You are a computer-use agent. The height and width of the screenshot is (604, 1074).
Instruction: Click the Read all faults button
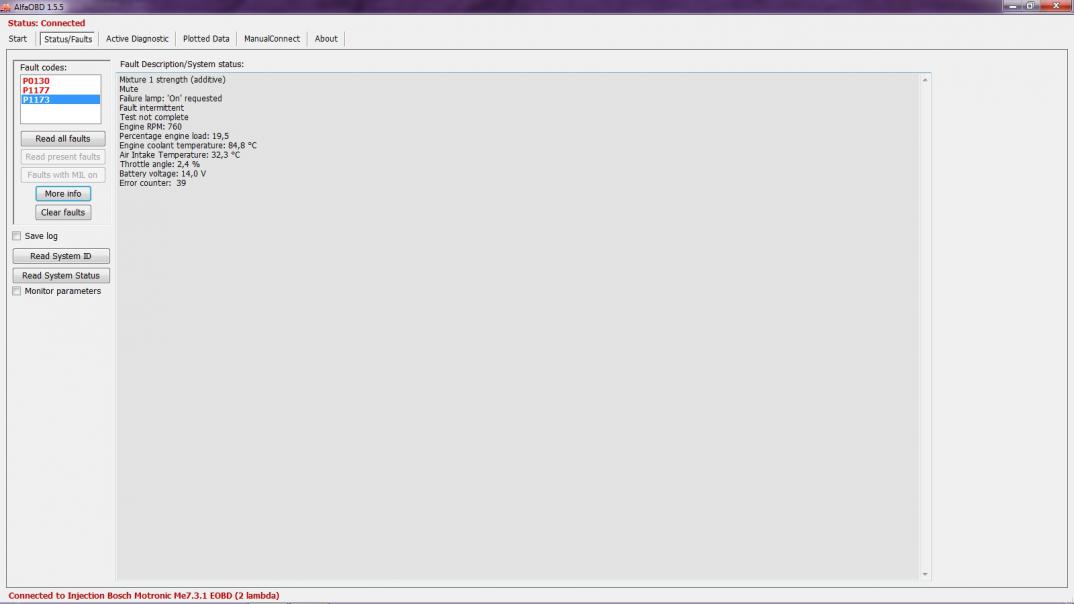pos(62,138)
